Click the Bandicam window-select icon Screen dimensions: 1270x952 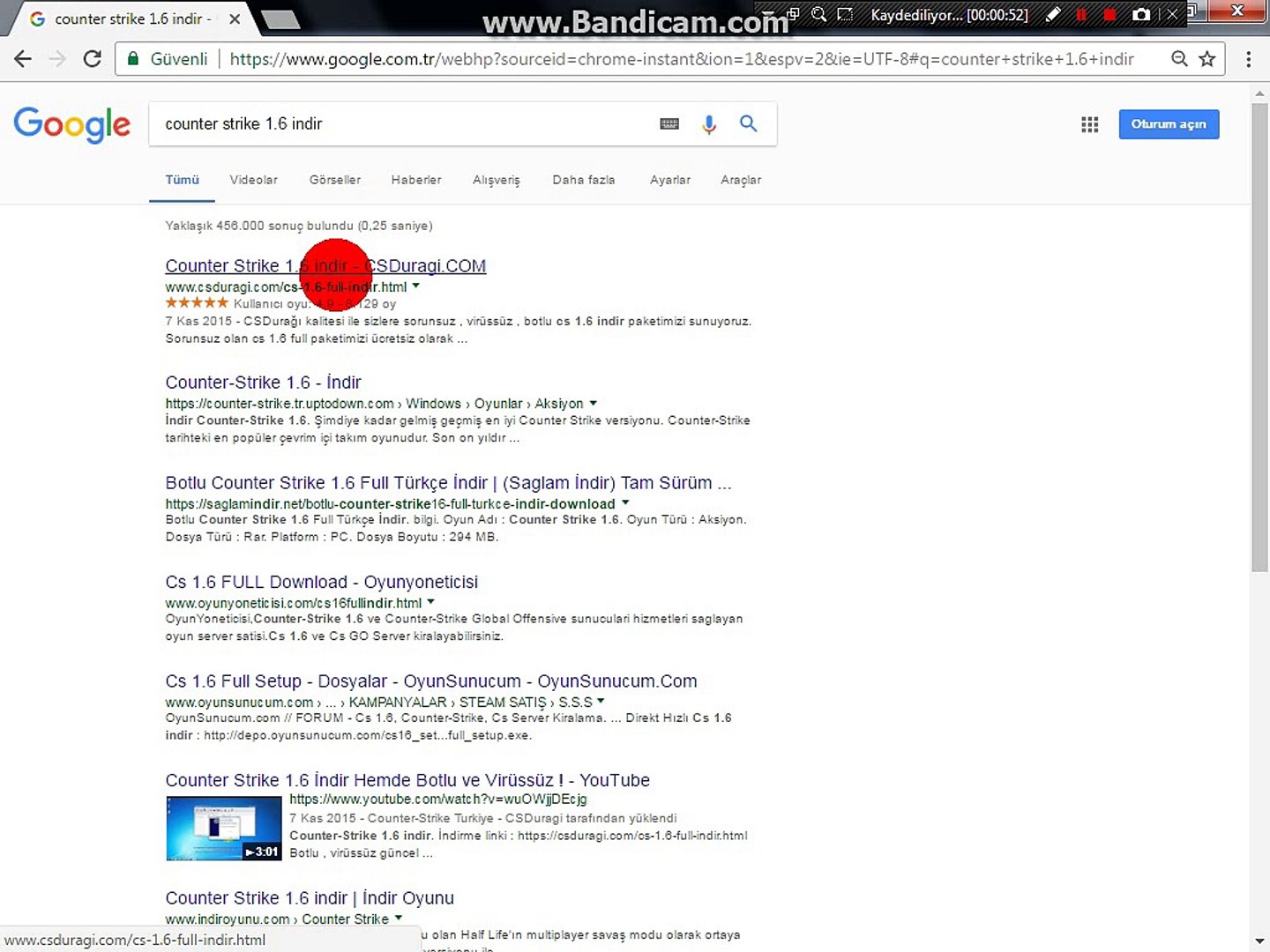click(793, 14)
